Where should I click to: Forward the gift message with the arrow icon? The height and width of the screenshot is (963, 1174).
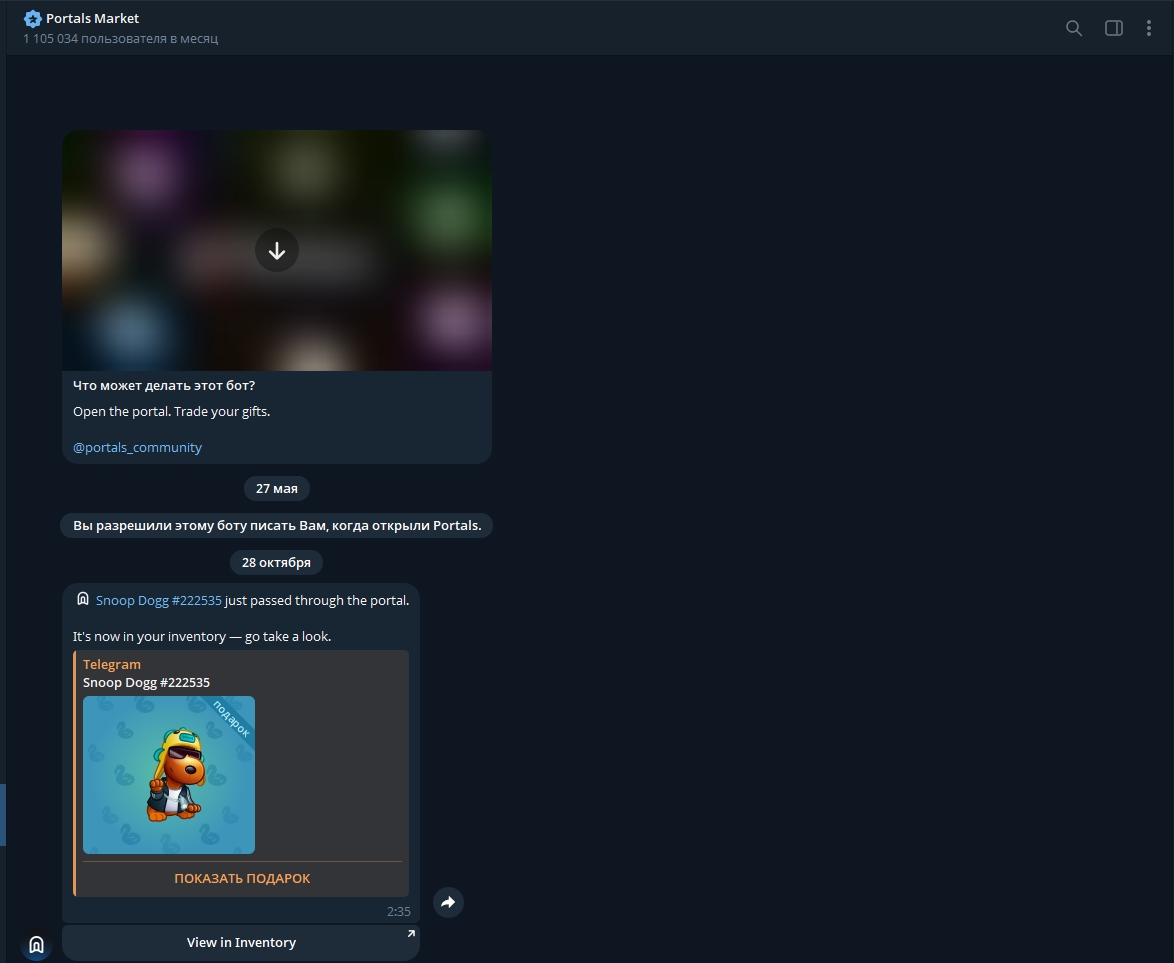pyautogui.click(x=448, y=903)
